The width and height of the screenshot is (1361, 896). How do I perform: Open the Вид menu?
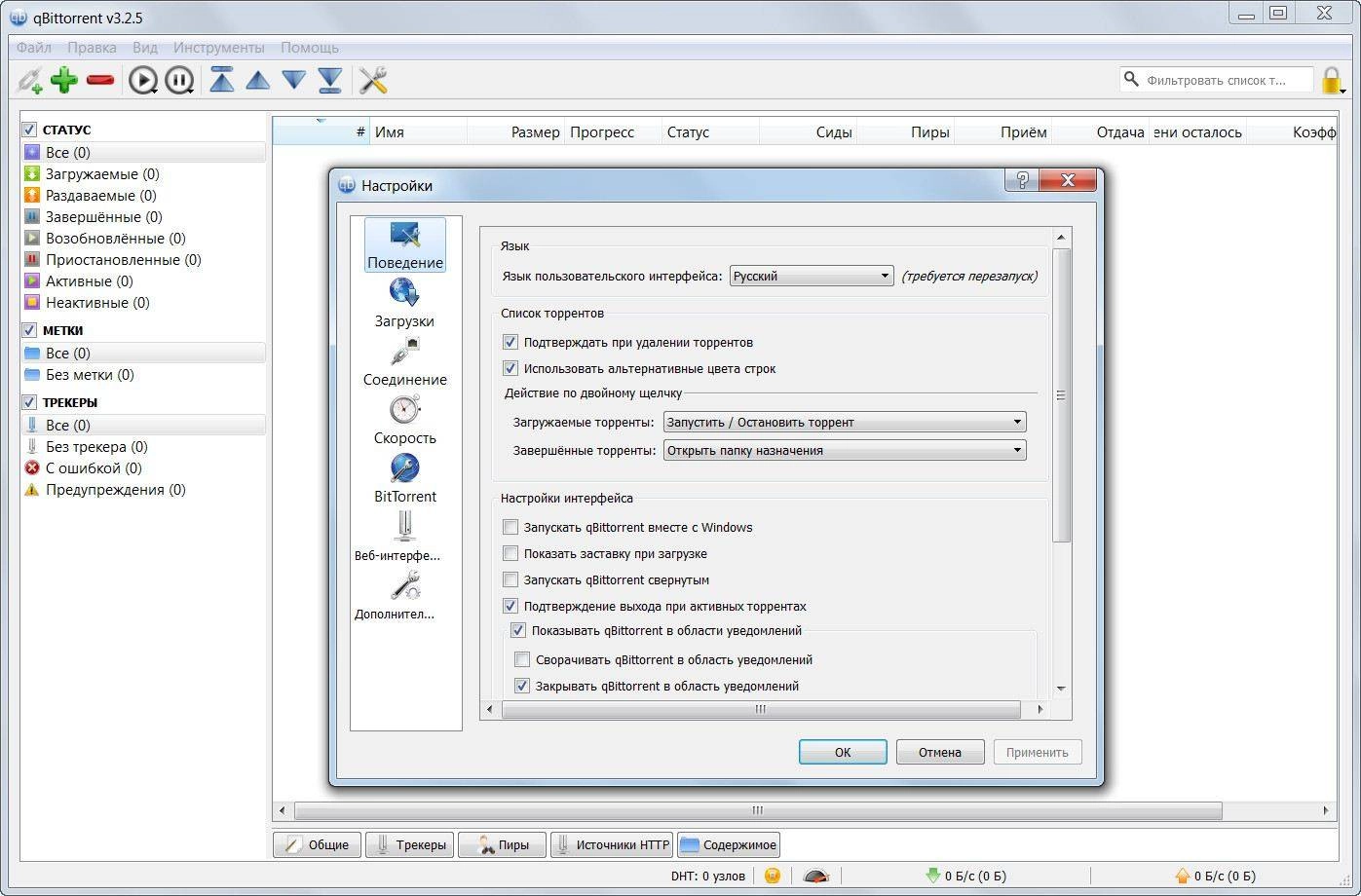click(x=145, y=48)
